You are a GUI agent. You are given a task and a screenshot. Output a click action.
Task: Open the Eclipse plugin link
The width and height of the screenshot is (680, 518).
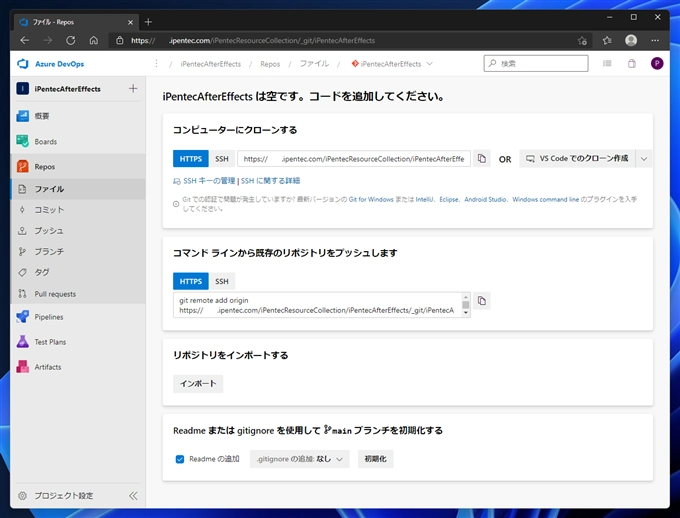[x=448, y=200]
